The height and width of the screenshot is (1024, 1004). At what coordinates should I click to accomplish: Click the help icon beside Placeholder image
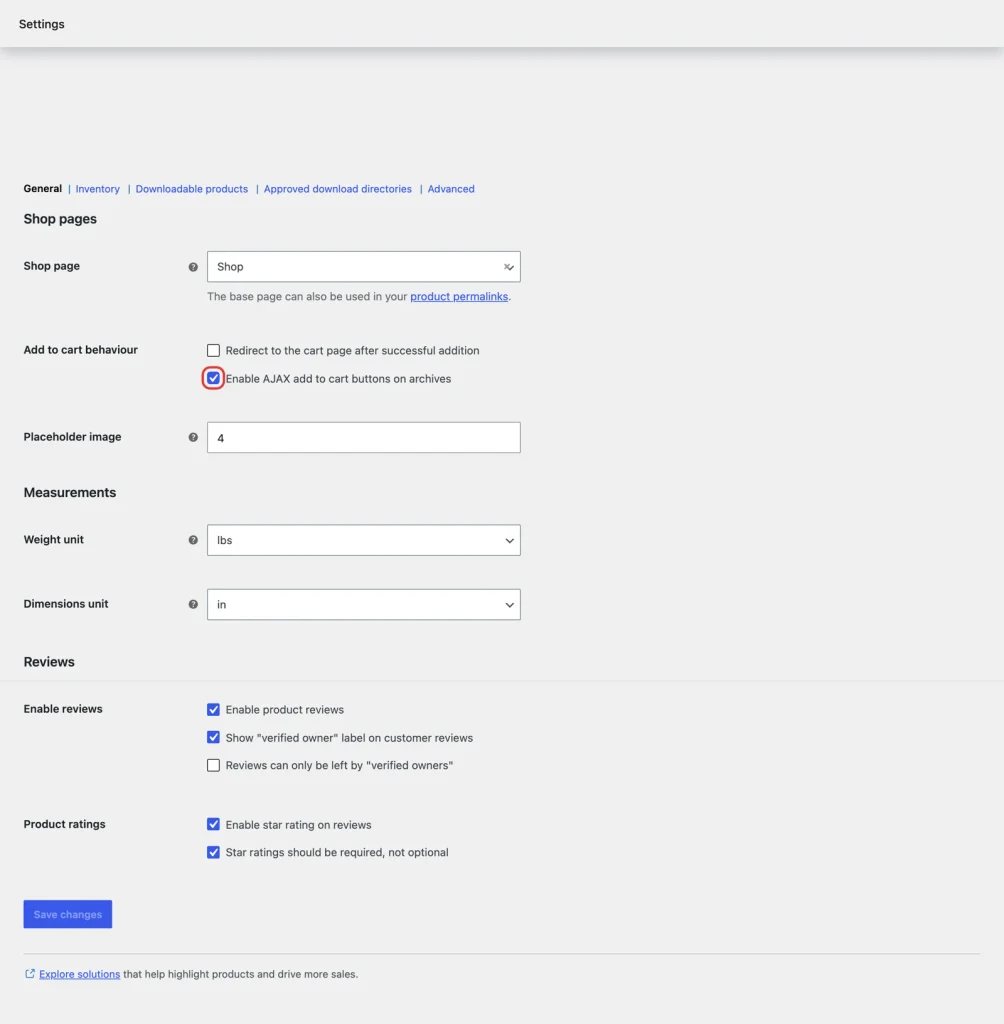[x=193, y=437]
